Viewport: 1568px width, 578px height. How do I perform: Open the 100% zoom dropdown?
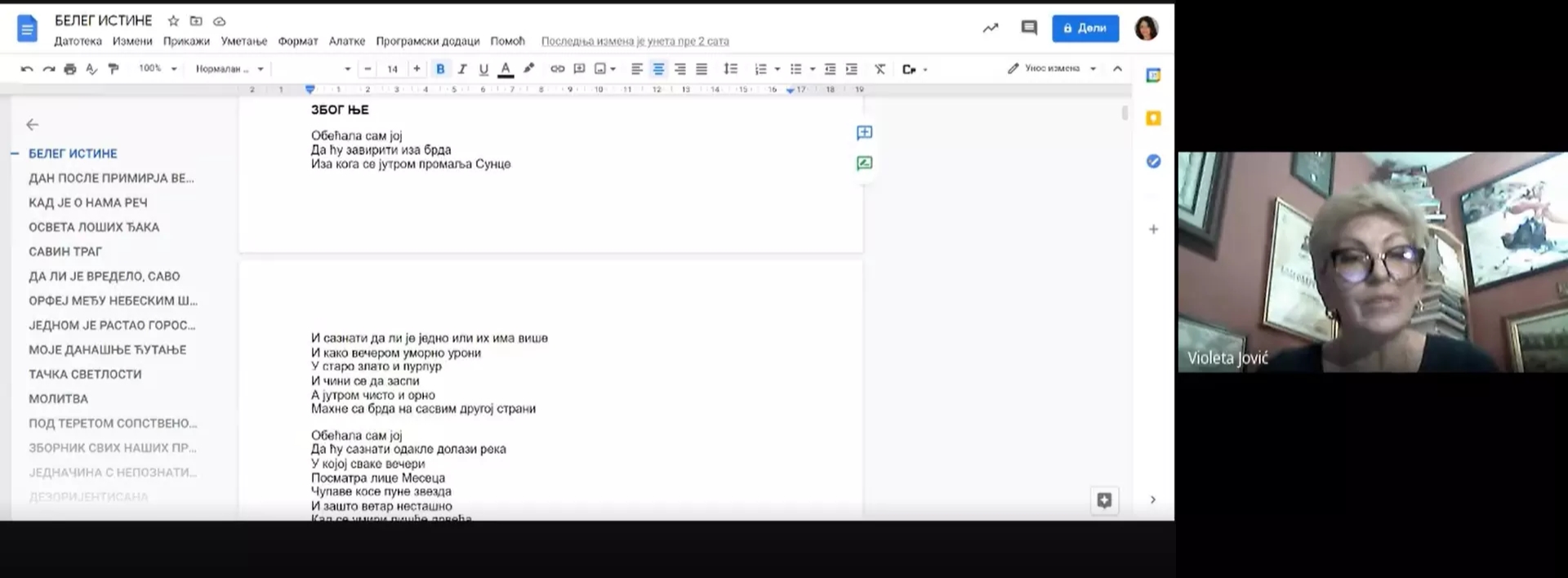click(158, 69)
